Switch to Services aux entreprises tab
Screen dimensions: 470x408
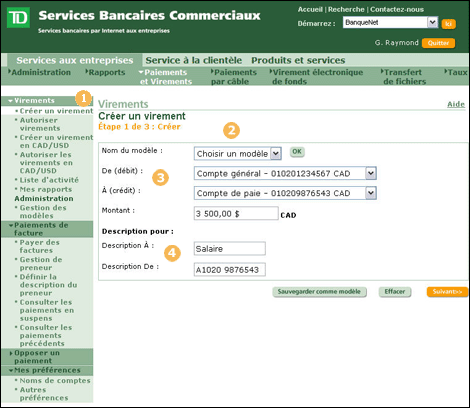pos(75,60)
